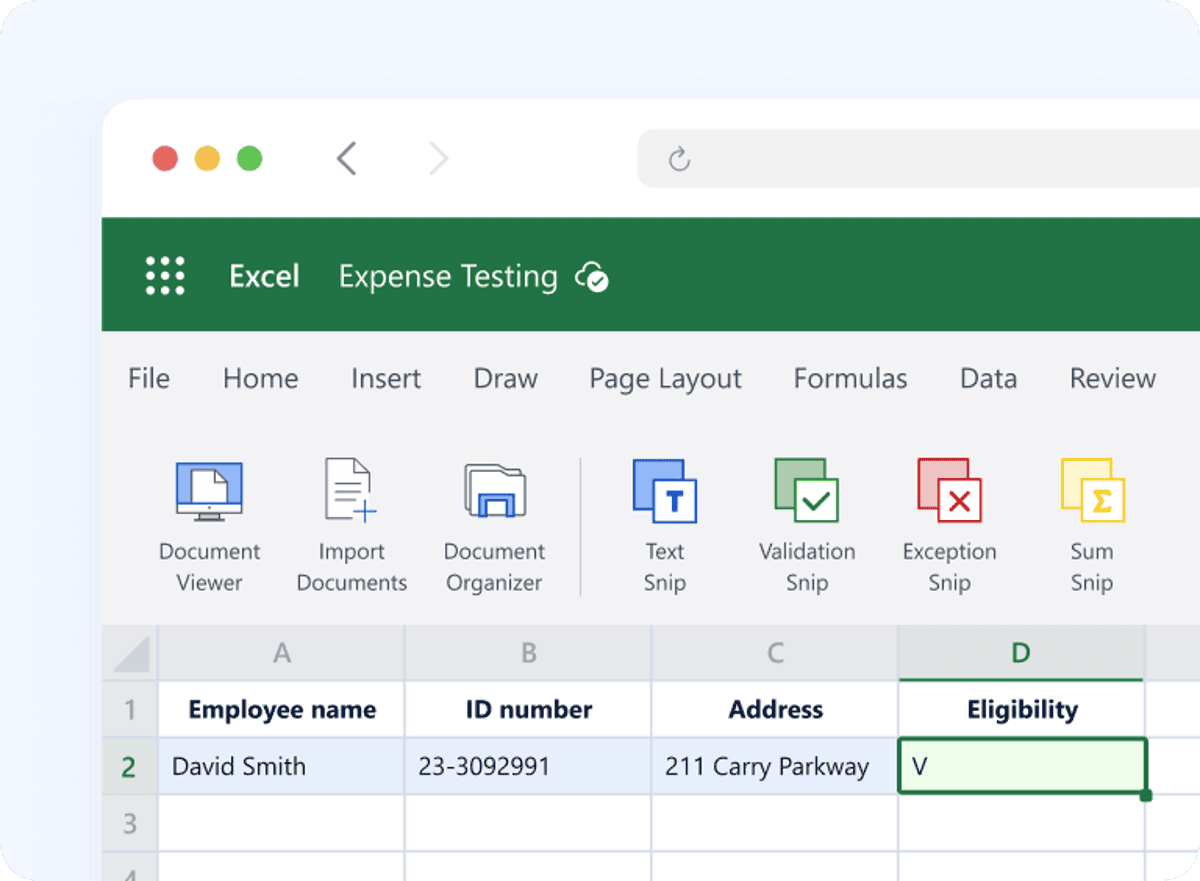Open the app launcher grid
This screenshot has height=881, width=1200.
tap(165, 275)
